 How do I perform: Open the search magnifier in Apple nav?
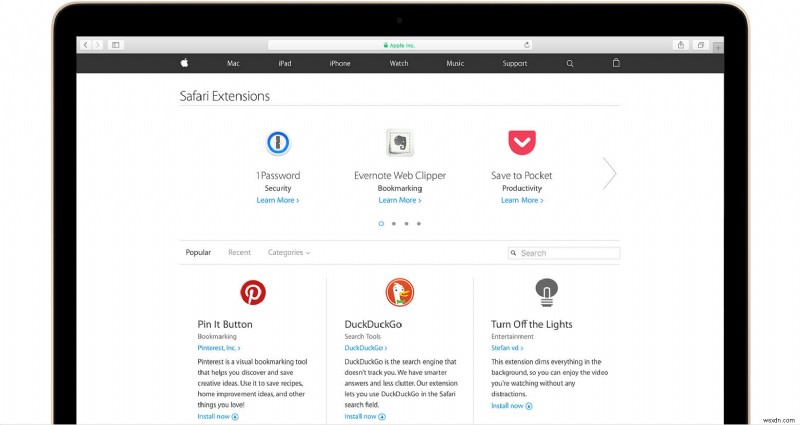tap(570, 63)
